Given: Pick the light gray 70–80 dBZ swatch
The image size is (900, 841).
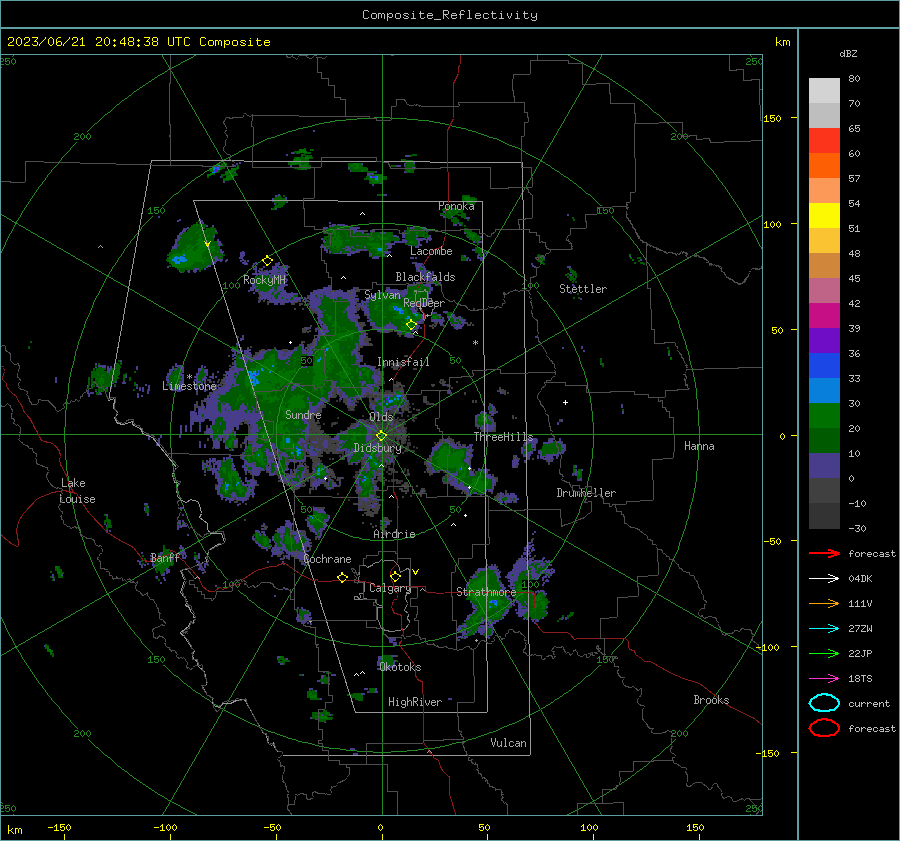Looking at the screenshot, I should [824, 91].
